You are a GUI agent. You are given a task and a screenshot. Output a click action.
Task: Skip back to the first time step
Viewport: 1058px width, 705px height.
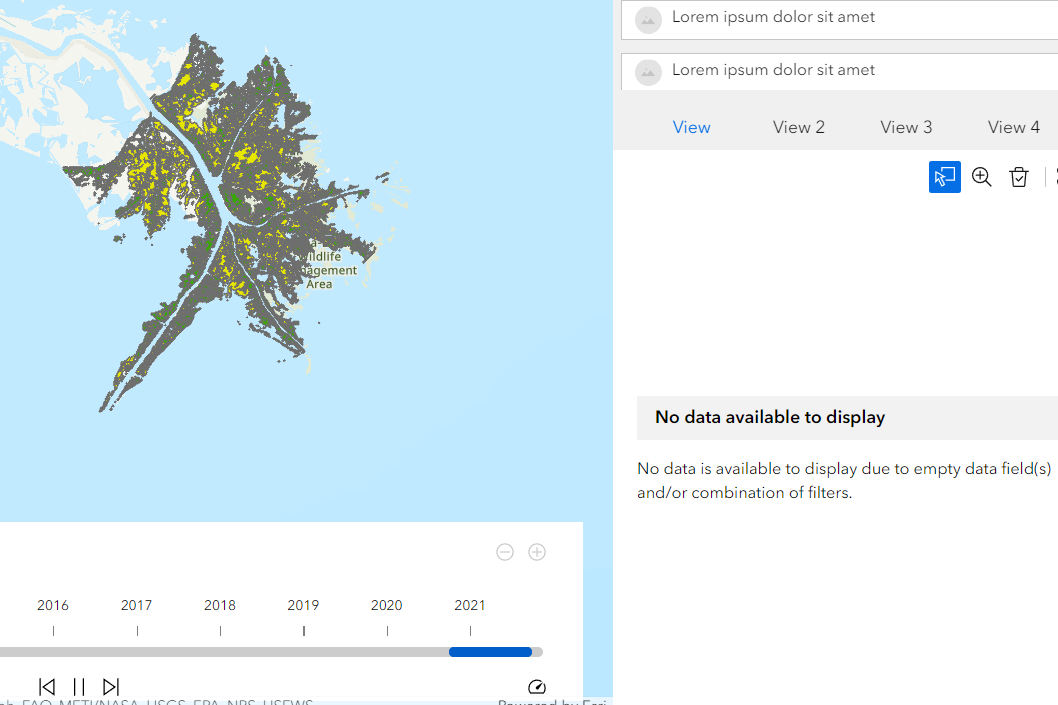pyautogui.click(x=46, y=686)
